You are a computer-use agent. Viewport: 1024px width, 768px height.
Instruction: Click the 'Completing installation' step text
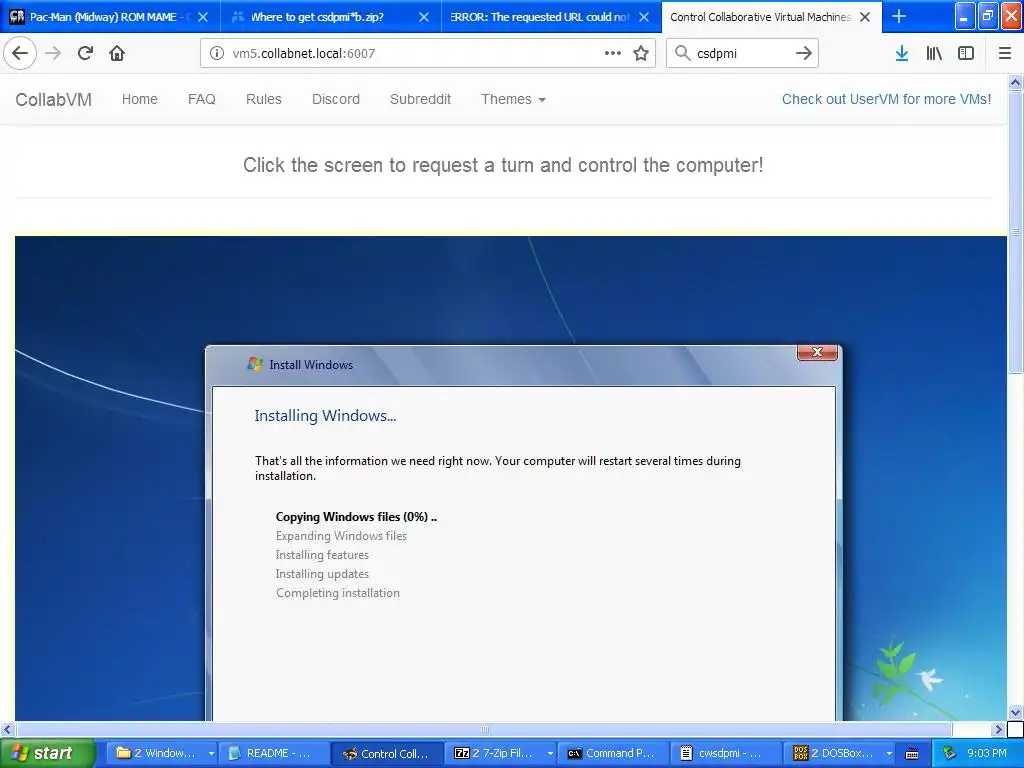338,592
